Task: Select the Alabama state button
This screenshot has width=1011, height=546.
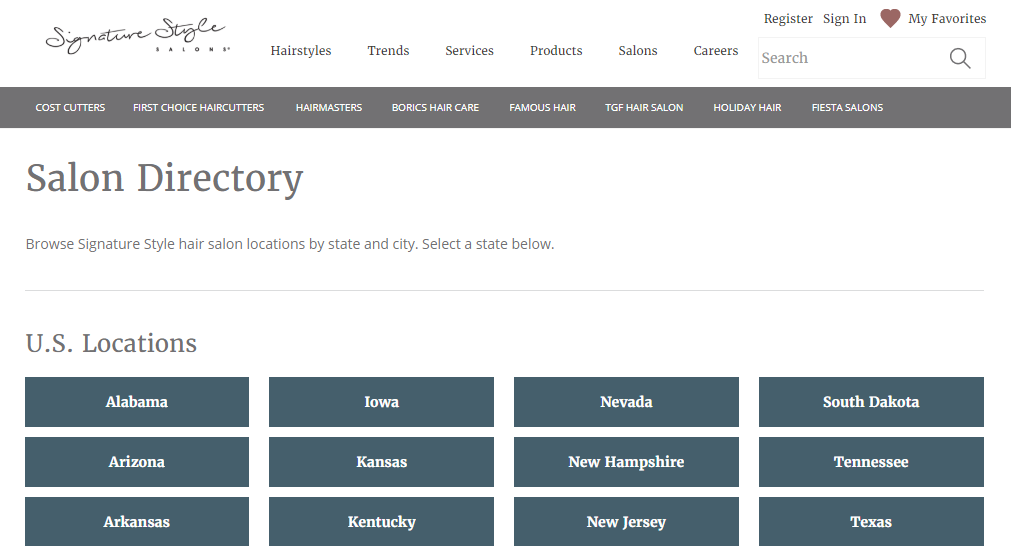Action: coord(137,402)
